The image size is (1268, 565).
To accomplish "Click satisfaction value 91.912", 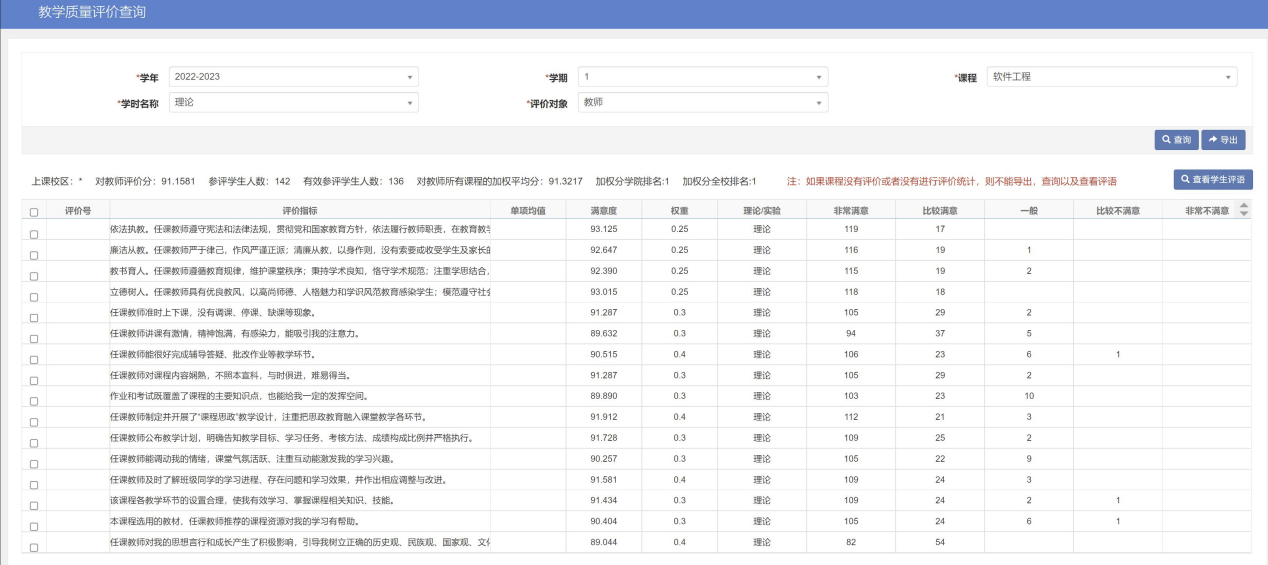I will (603, 417).
